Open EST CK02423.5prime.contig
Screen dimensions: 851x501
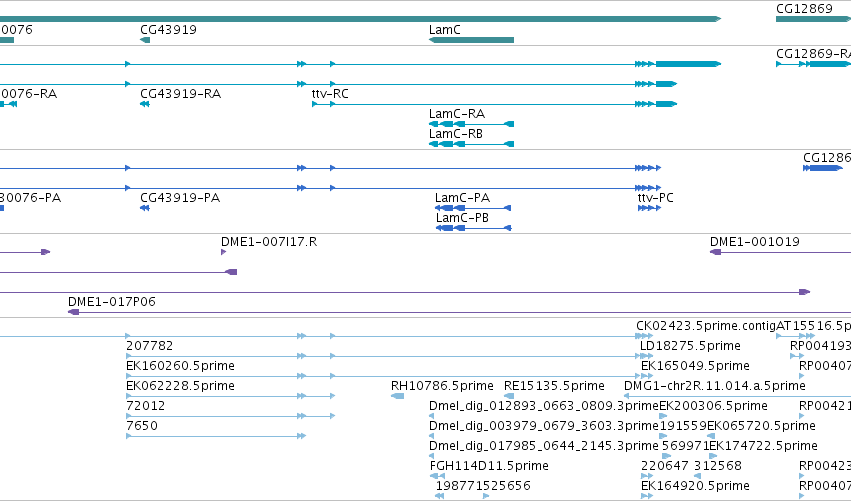coord(706,326)
